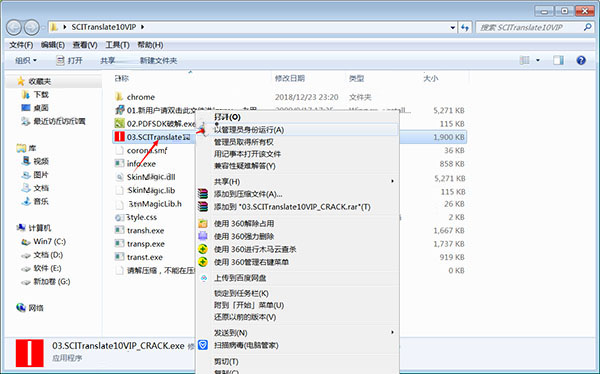The height and width of the screenshot is (374, 600).
Task: Open the 编辑(E) menu
Action: (x=53, y=45)
